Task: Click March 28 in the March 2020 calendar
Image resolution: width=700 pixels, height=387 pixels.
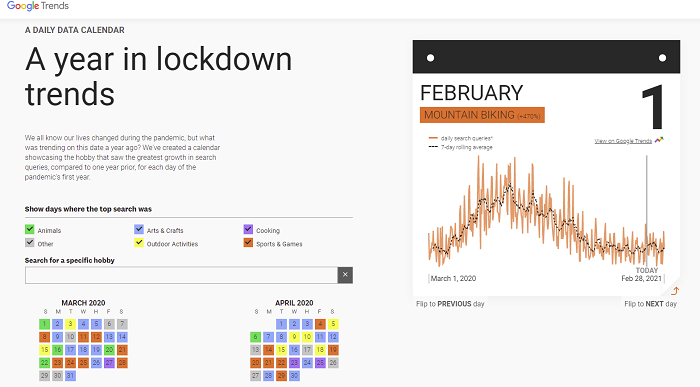Action: tap(122, 363)
